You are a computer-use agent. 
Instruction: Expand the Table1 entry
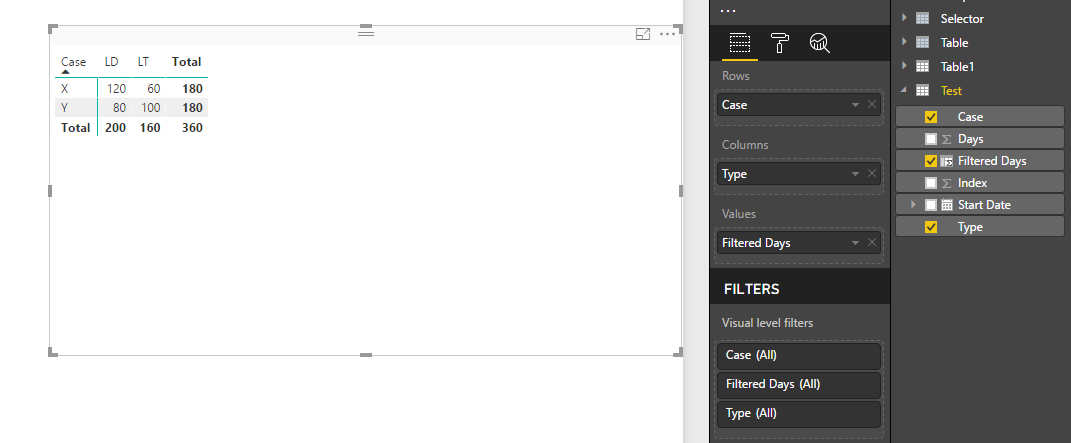904,66
